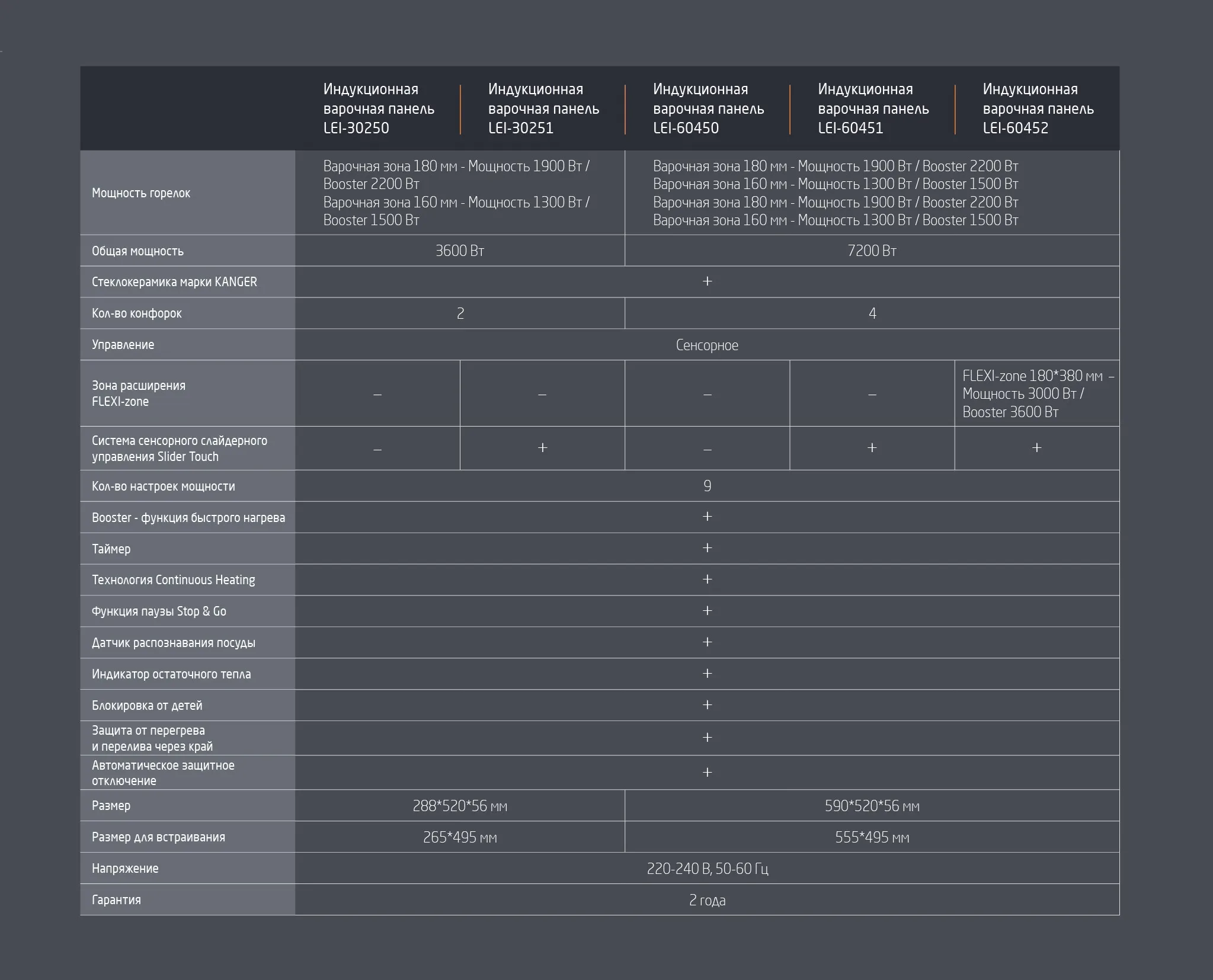The image size is (1213, 980).
Task: Click the '2 года' warranty value
Action: point(707,901)
